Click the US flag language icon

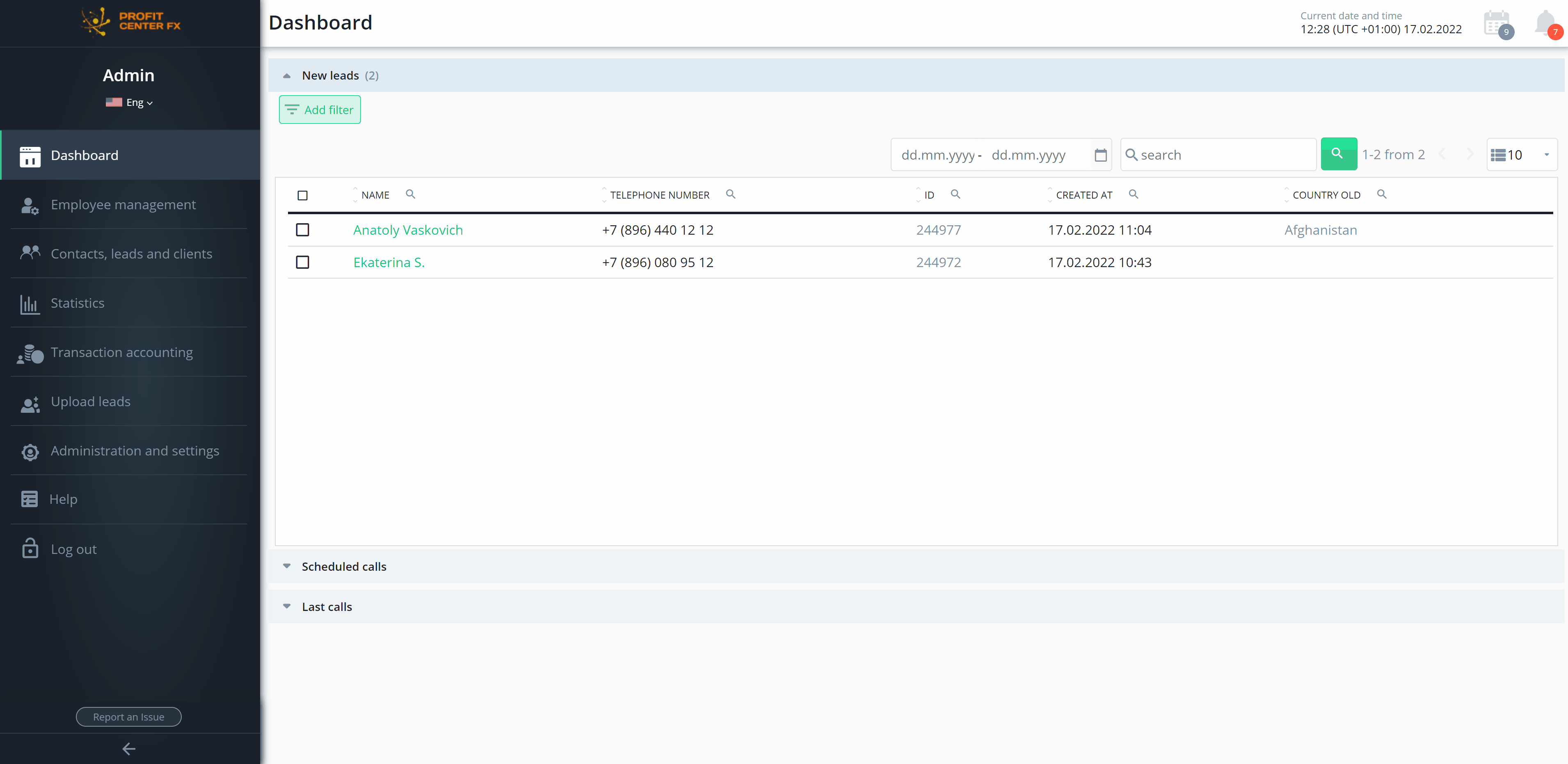tap(114, 102)
